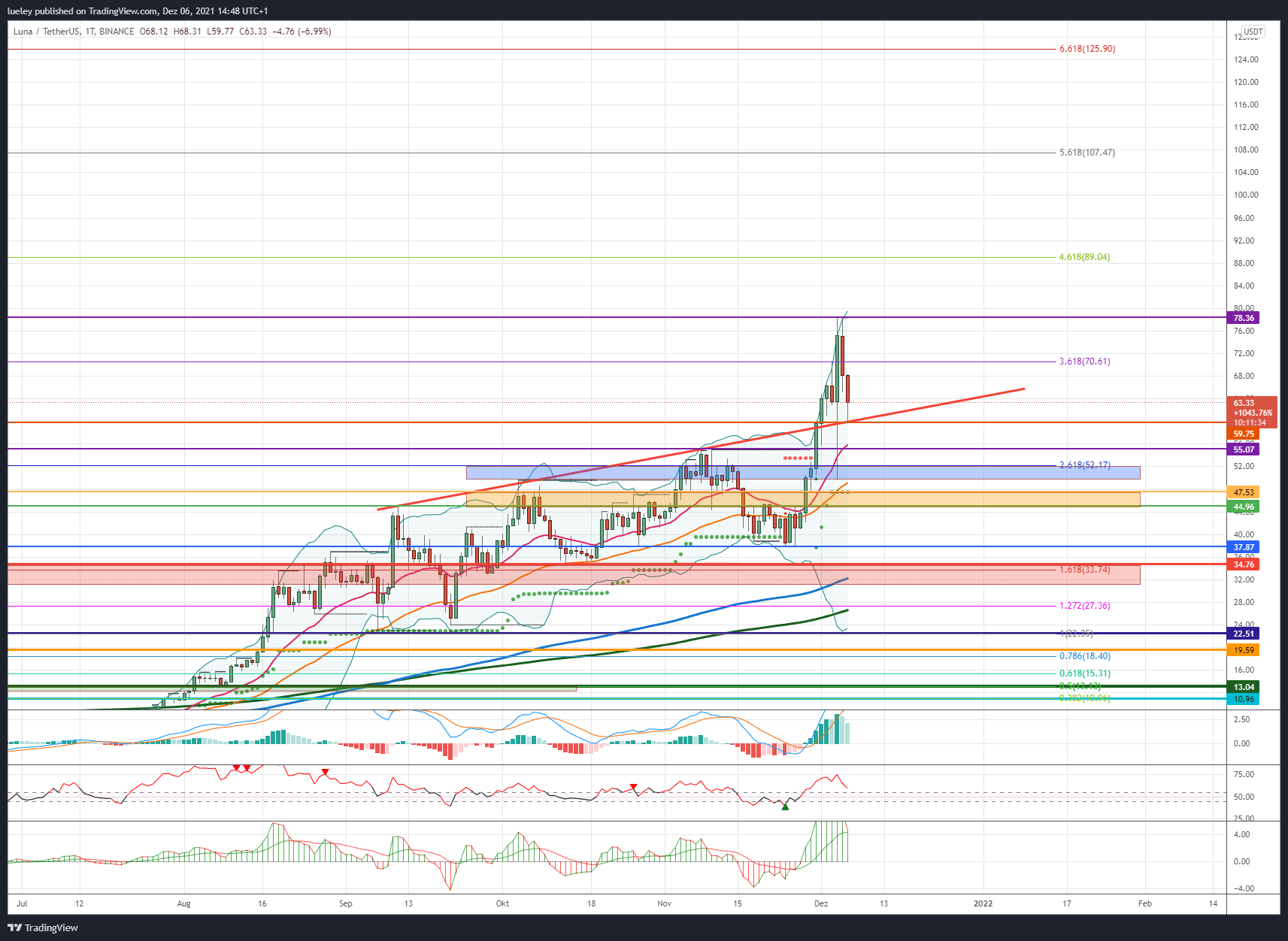Click the Jul label on time axis
Image resolution: width=1288 pixels, height=941 pixels.
[x=22, y=903]
